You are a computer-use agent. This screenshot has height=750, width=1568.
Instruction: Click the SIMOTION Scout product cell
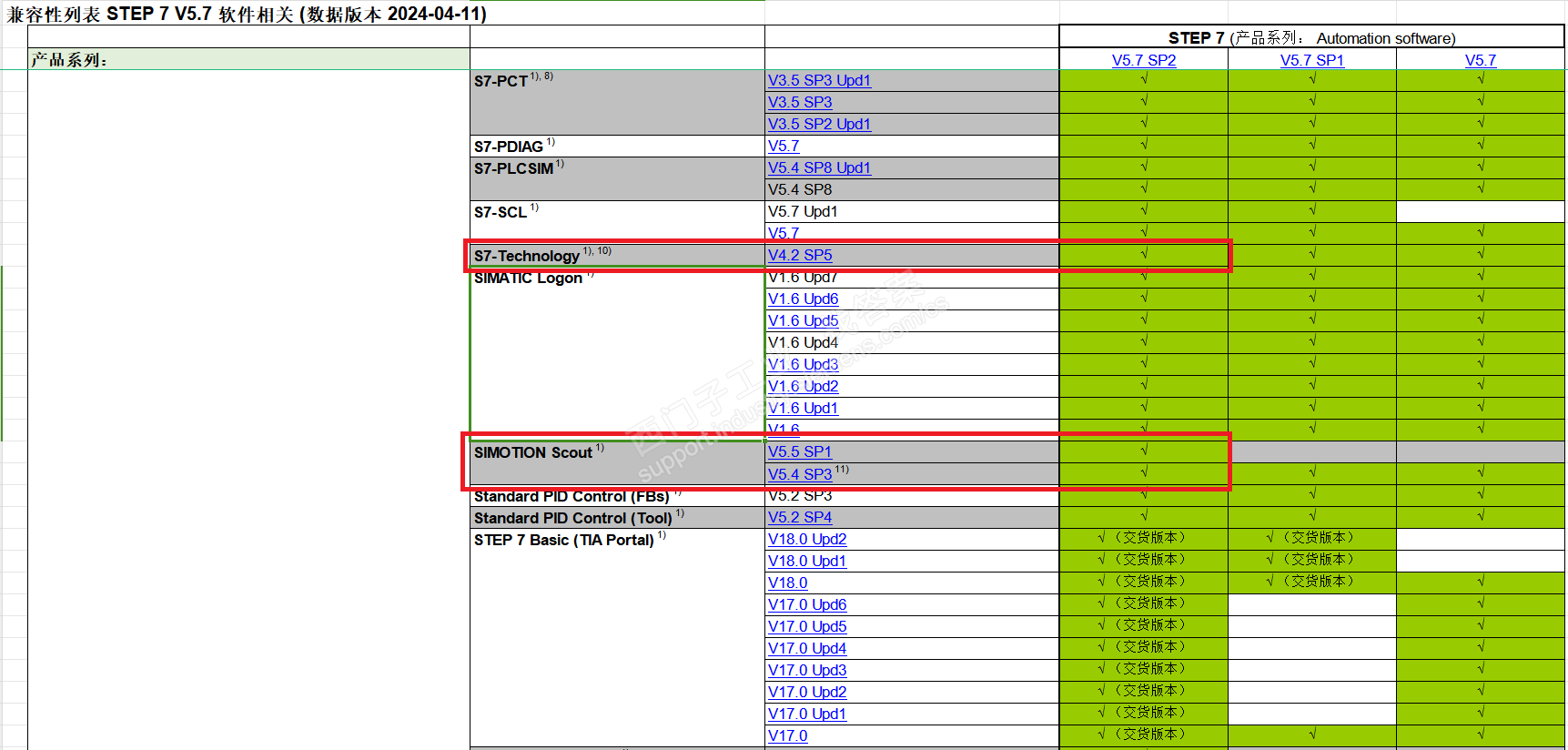click(617, 462)
